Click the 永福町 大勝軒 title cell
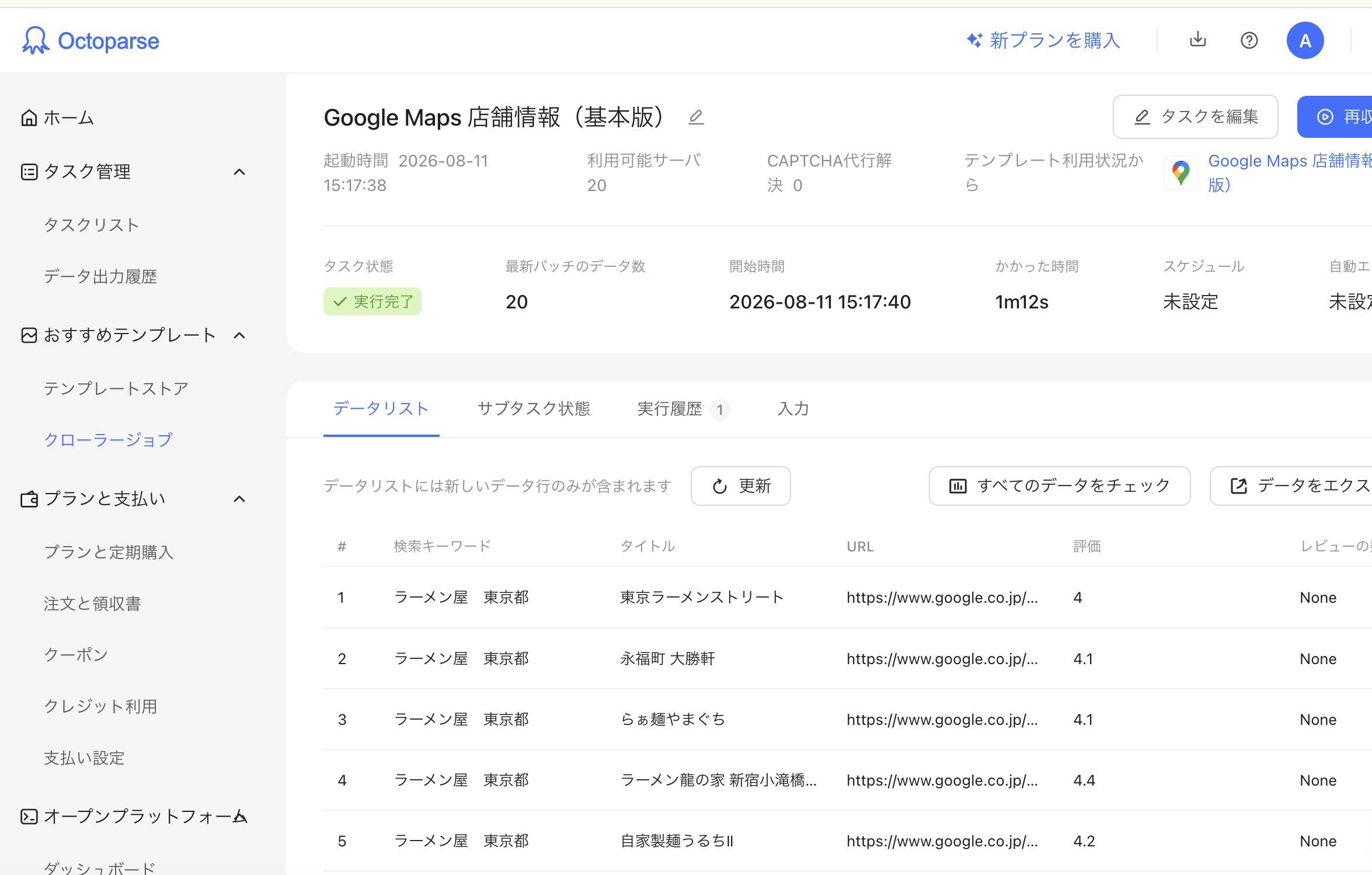This screenshot has height=875, width=1372. click(x=668, y=659)
